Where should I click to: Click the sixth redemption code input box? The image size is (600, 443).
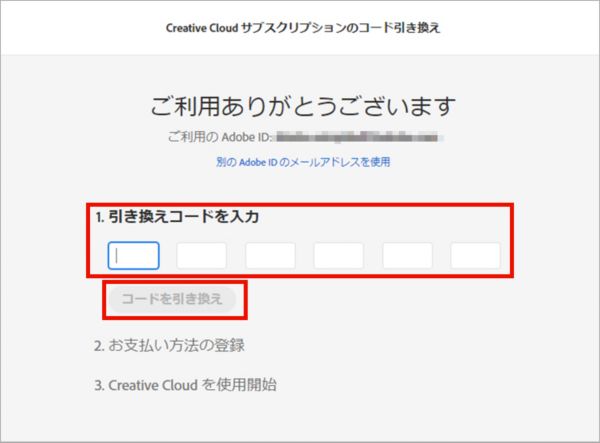[475, 256]
